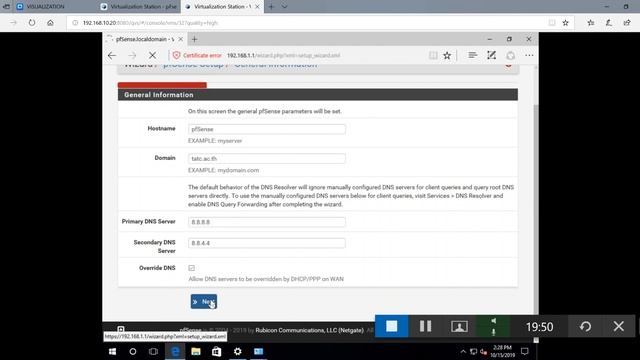Viewport: 640px width, 360px height.
Task: Focus the Primary DNS Server field
Action: [267, 222]
